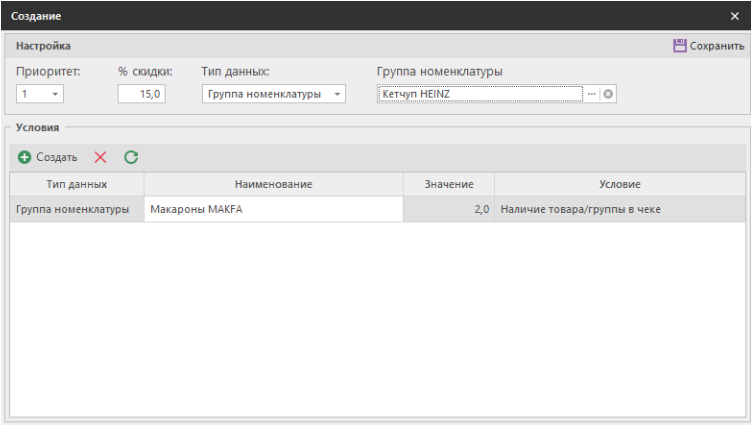Sort by the Тип данных column header
Image resolution: width=751 pixels, height=425 pixels.
(76, 184)
